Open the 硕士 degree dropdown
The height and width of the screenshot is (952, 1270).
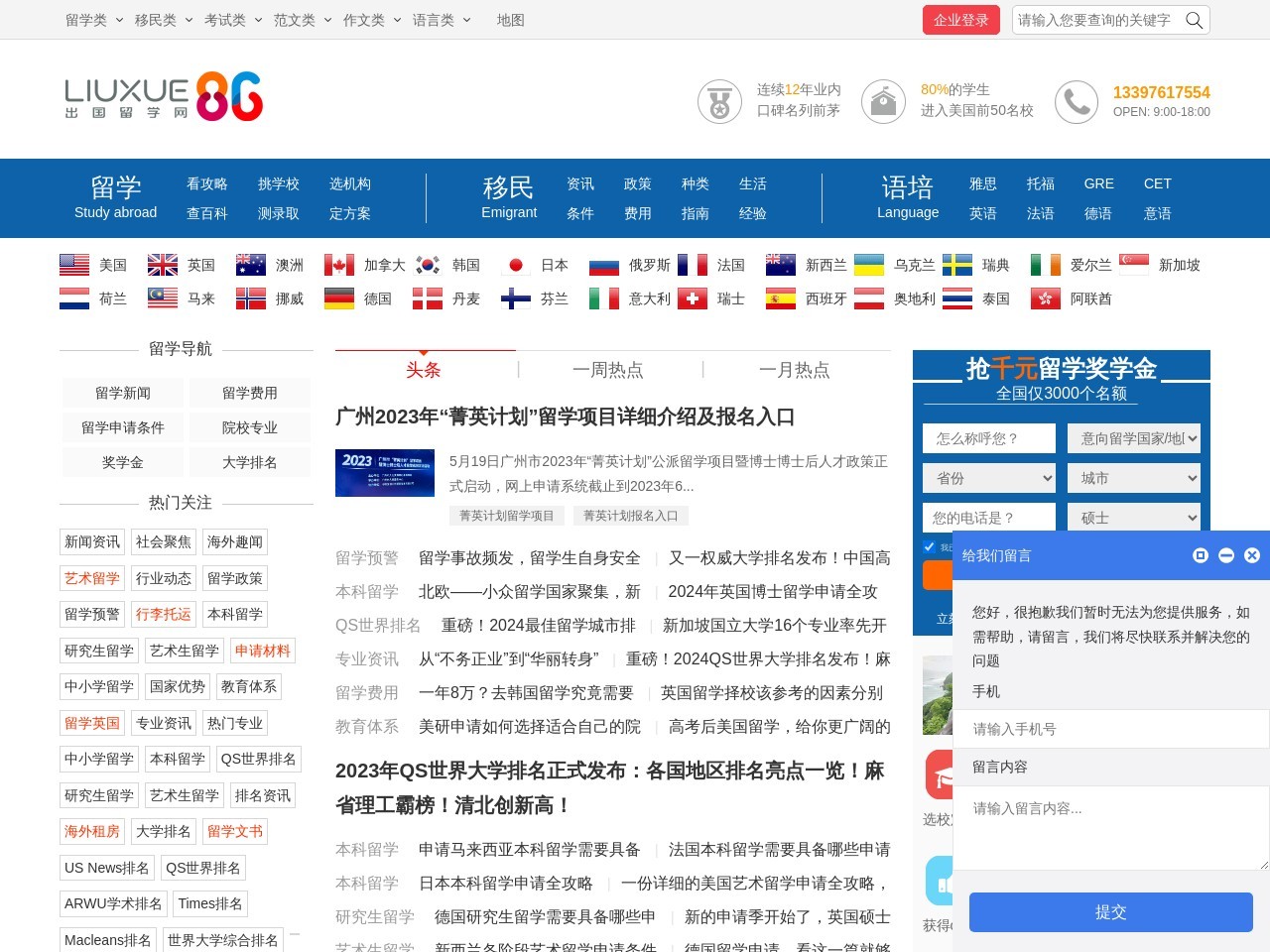[1133, 517]
